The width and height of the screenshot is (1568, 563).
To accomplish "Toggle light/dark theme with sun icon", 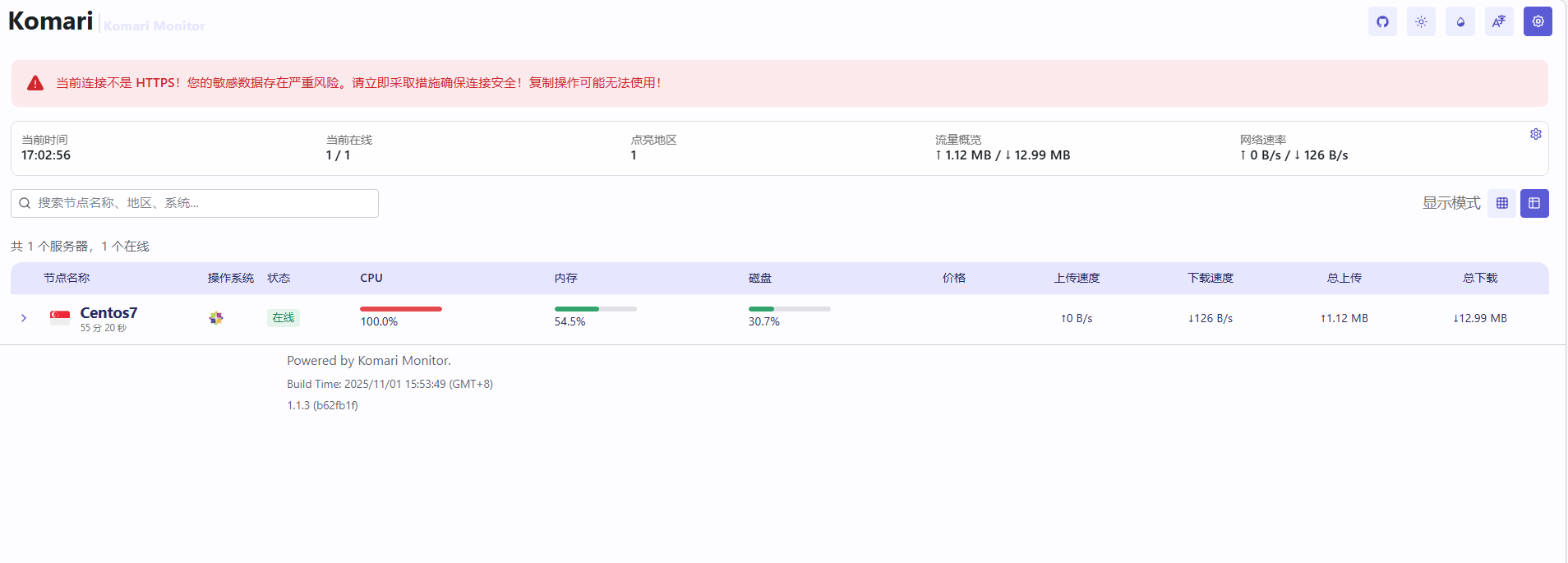I will tap(1421, 22).
